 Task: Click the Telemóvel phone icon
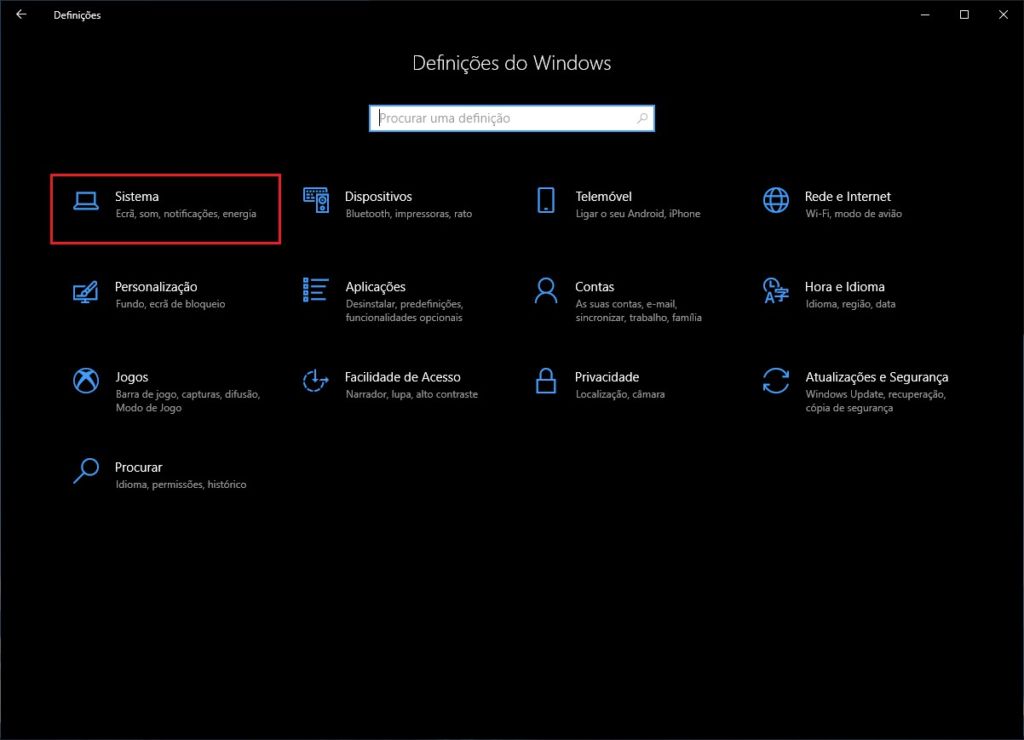tap(546, 200)
